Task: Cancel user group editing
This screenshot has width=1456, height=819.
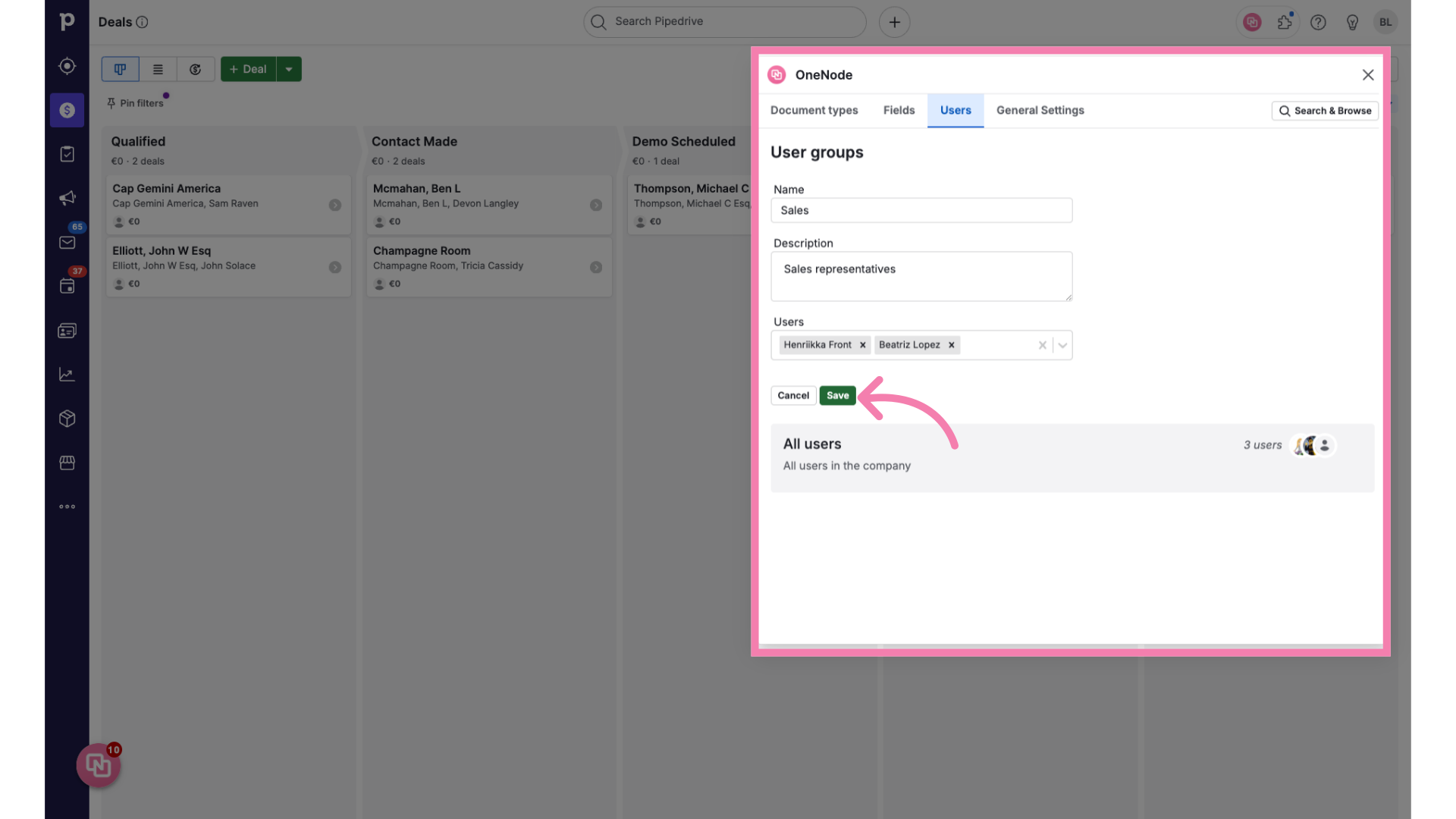Action: (x=793, y=395)
